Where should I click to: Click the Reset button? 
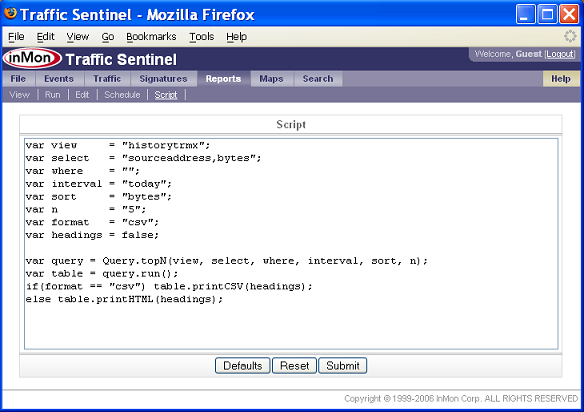pyautogui.click(x=294, y=365)
